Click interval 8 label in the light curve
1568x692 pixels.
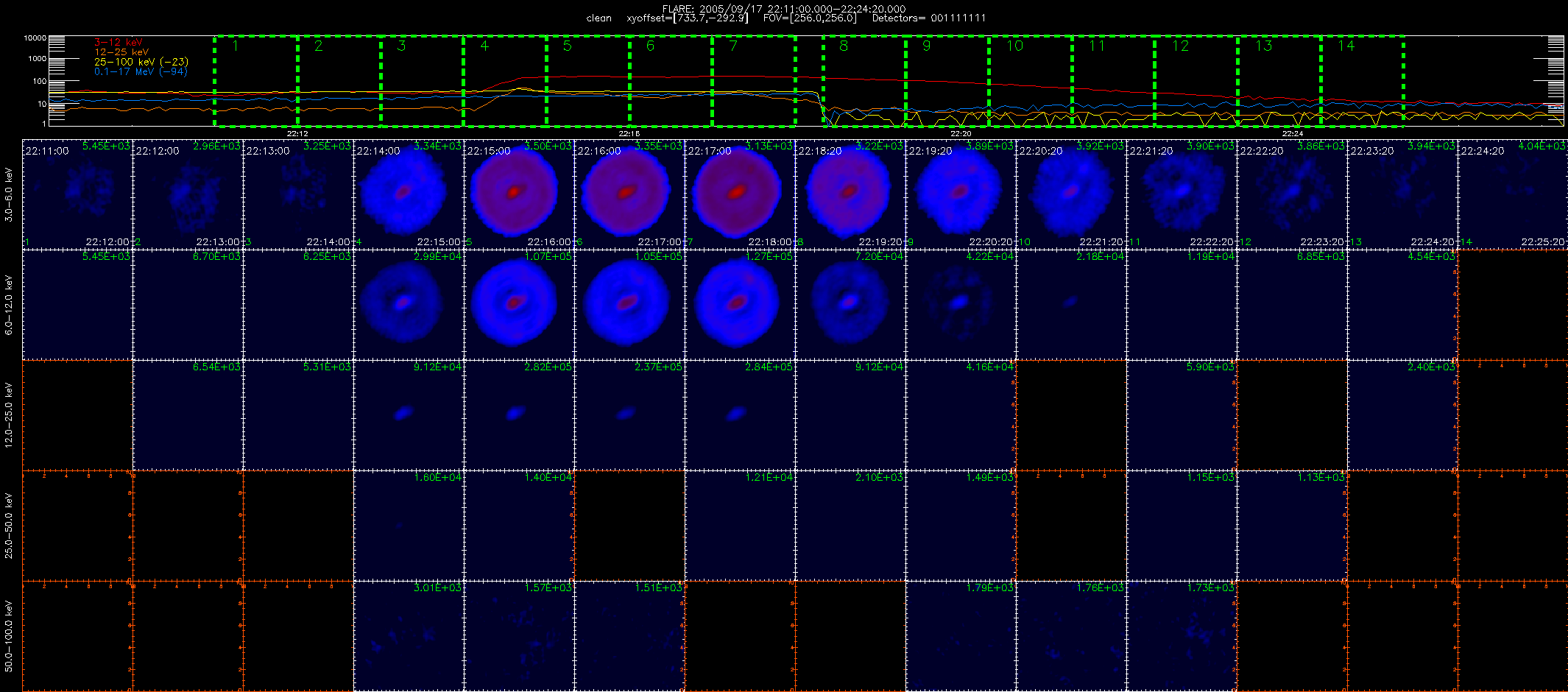[844, 46]
